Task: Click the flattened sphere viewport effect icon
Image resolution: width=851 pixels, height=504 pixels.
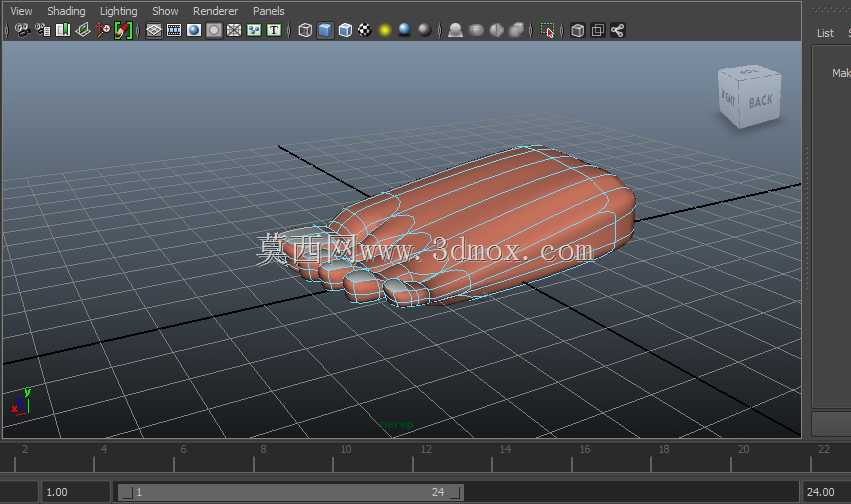Action: 476,30
